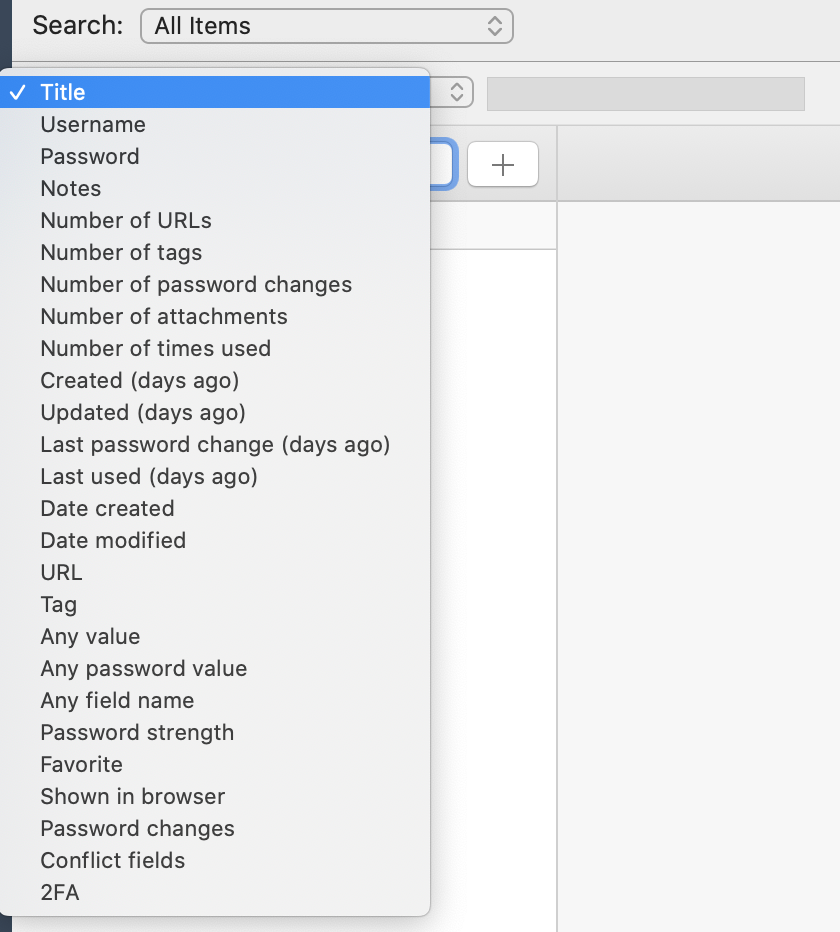The height and width of the screenshot is (932, 840).
Task: Select the checked Title option
Action: point(63,93)
